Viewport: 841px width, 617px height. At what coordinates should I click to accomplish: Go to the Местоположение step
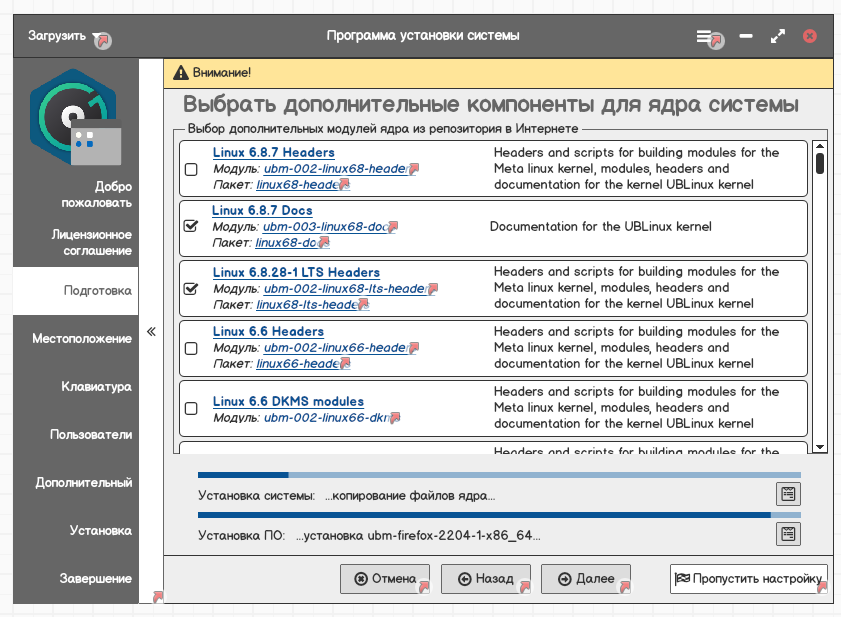pos(81,338)
